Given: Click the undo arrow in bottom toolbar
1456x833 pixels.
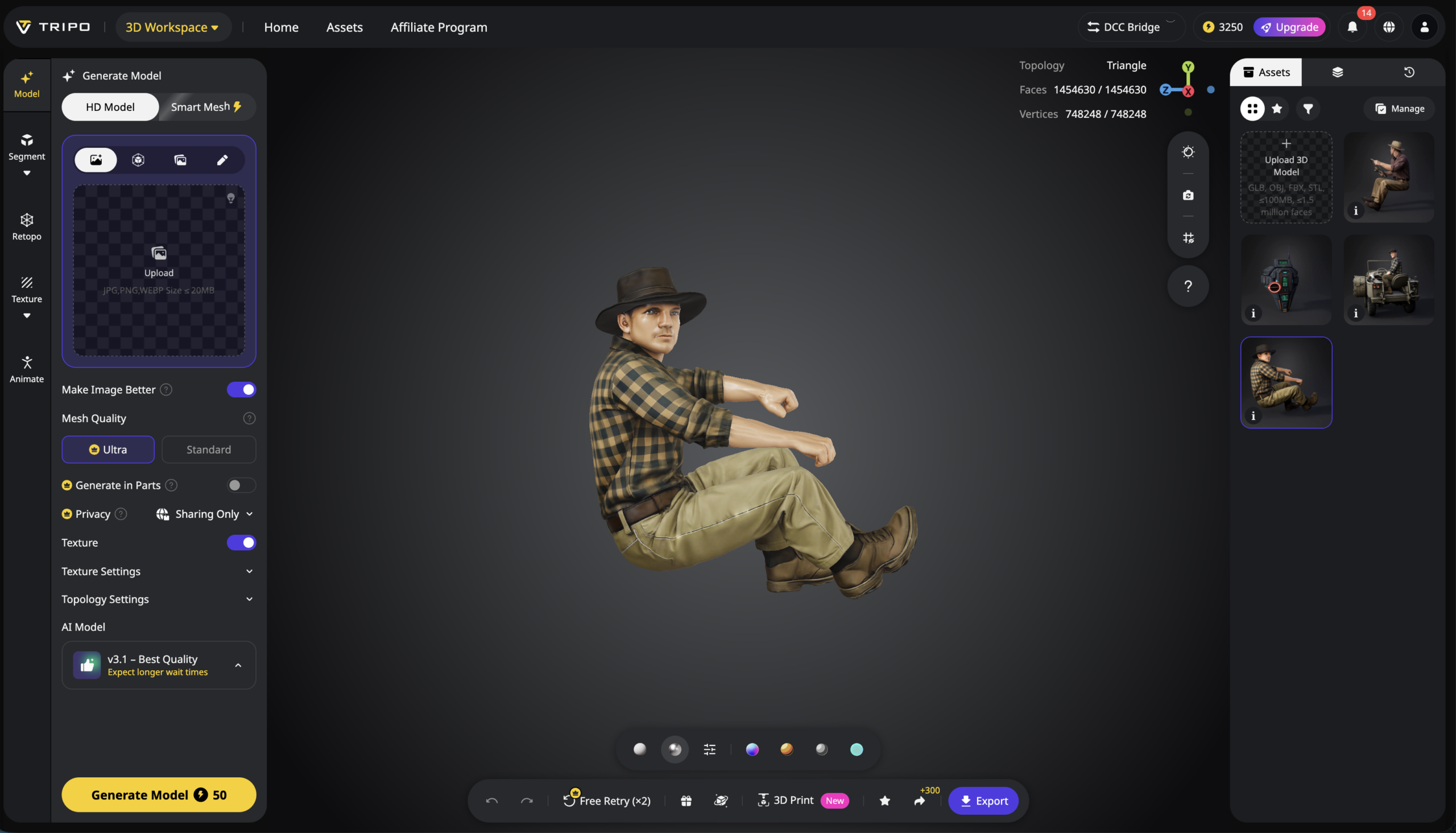Looking at the screenshot, I should [491, 801].
